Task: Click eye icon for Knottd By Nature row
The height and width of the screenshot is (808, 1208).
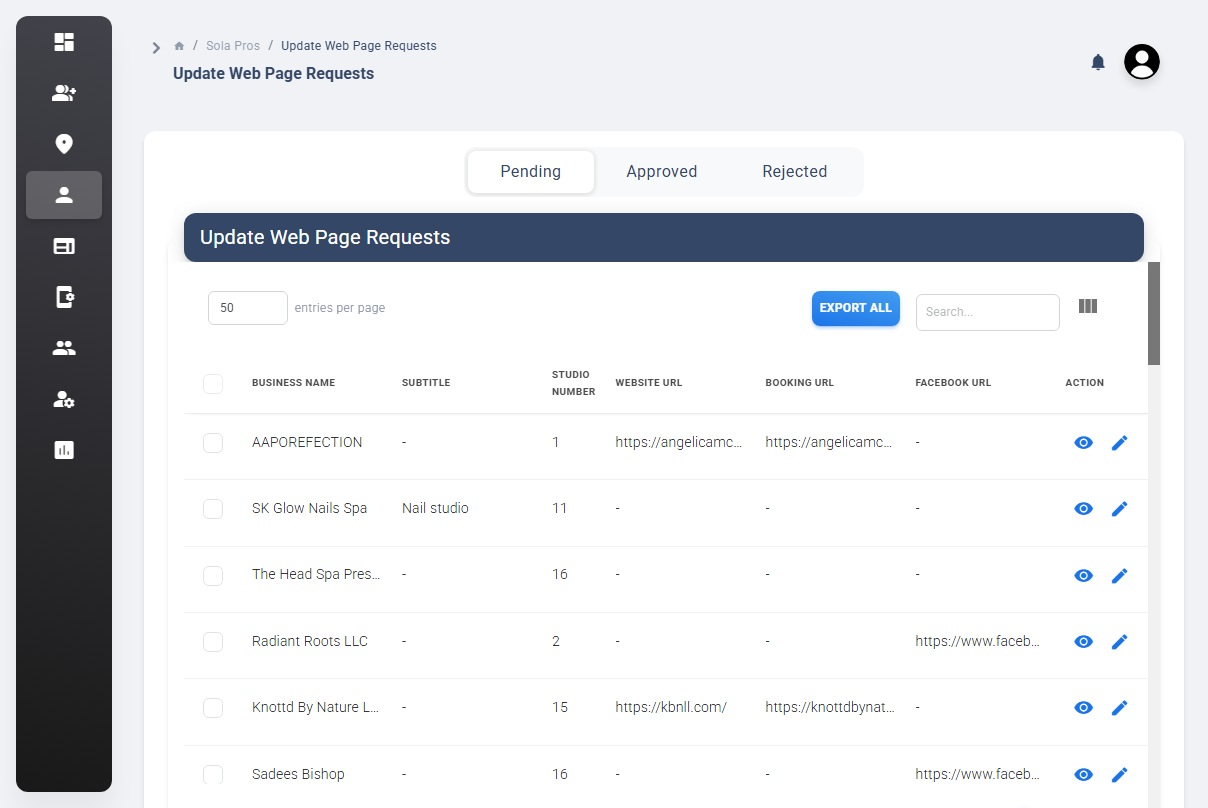Action: click(x=1083, y=707)
